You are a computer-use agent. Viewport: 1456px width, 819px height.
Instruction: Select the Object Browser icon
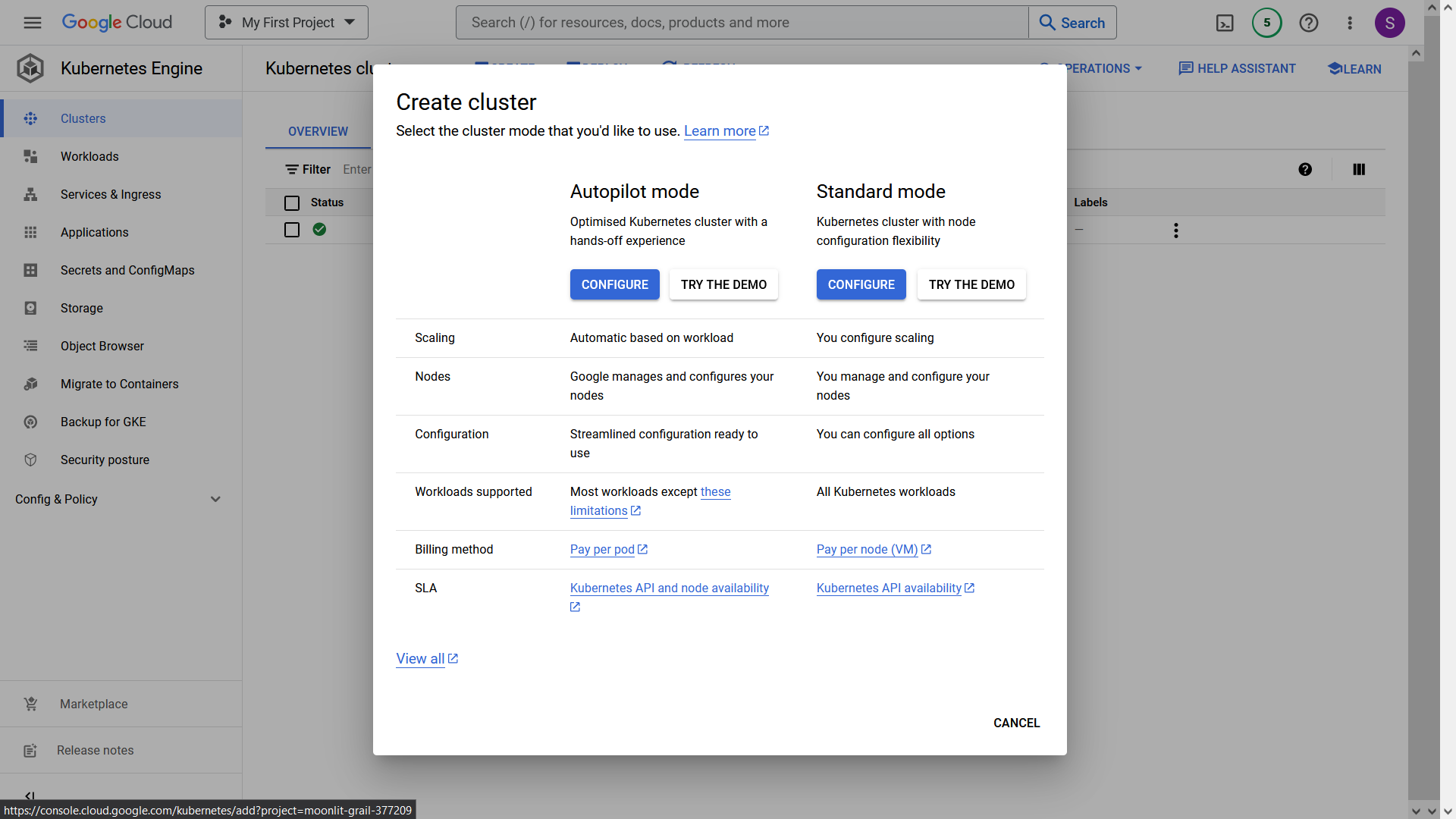point(30,346)
